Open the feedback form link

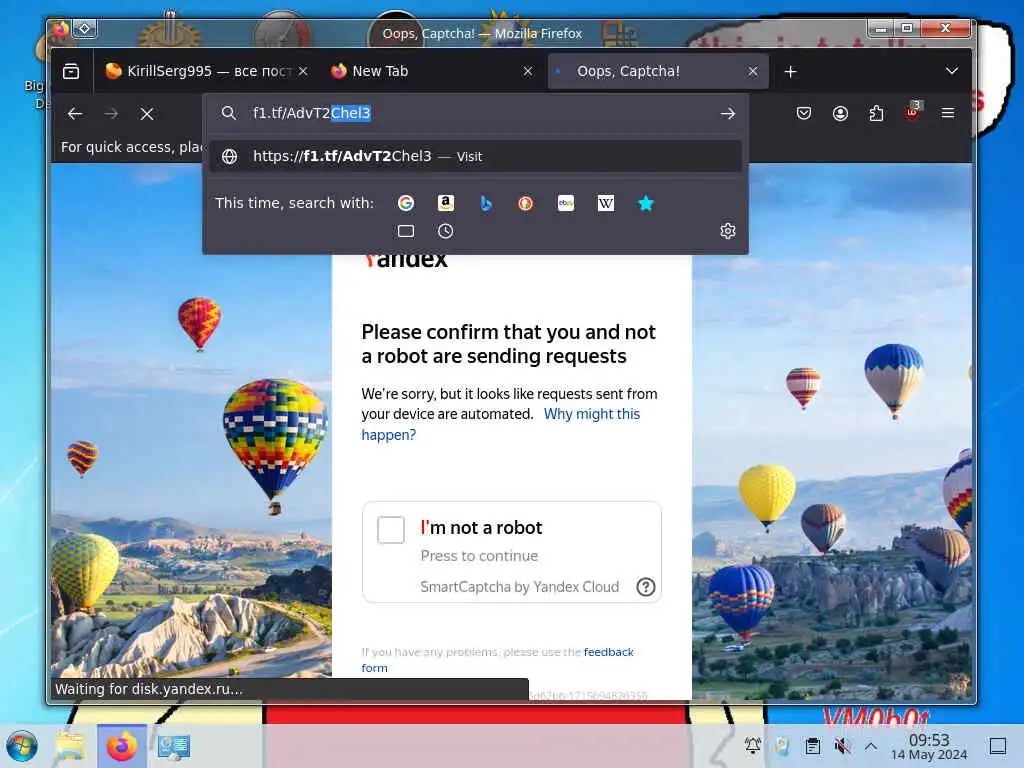point(498,660)
